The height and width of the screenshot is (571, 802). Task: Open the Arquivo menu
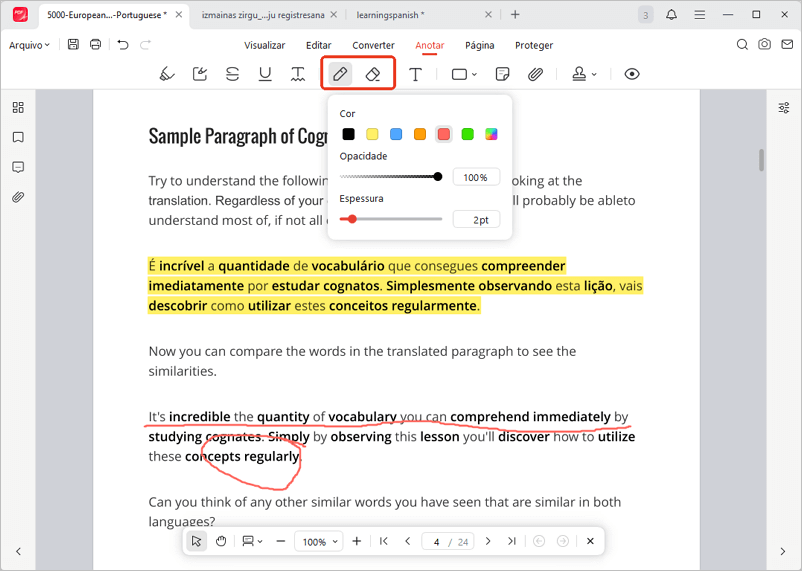(x=29, y=45)
